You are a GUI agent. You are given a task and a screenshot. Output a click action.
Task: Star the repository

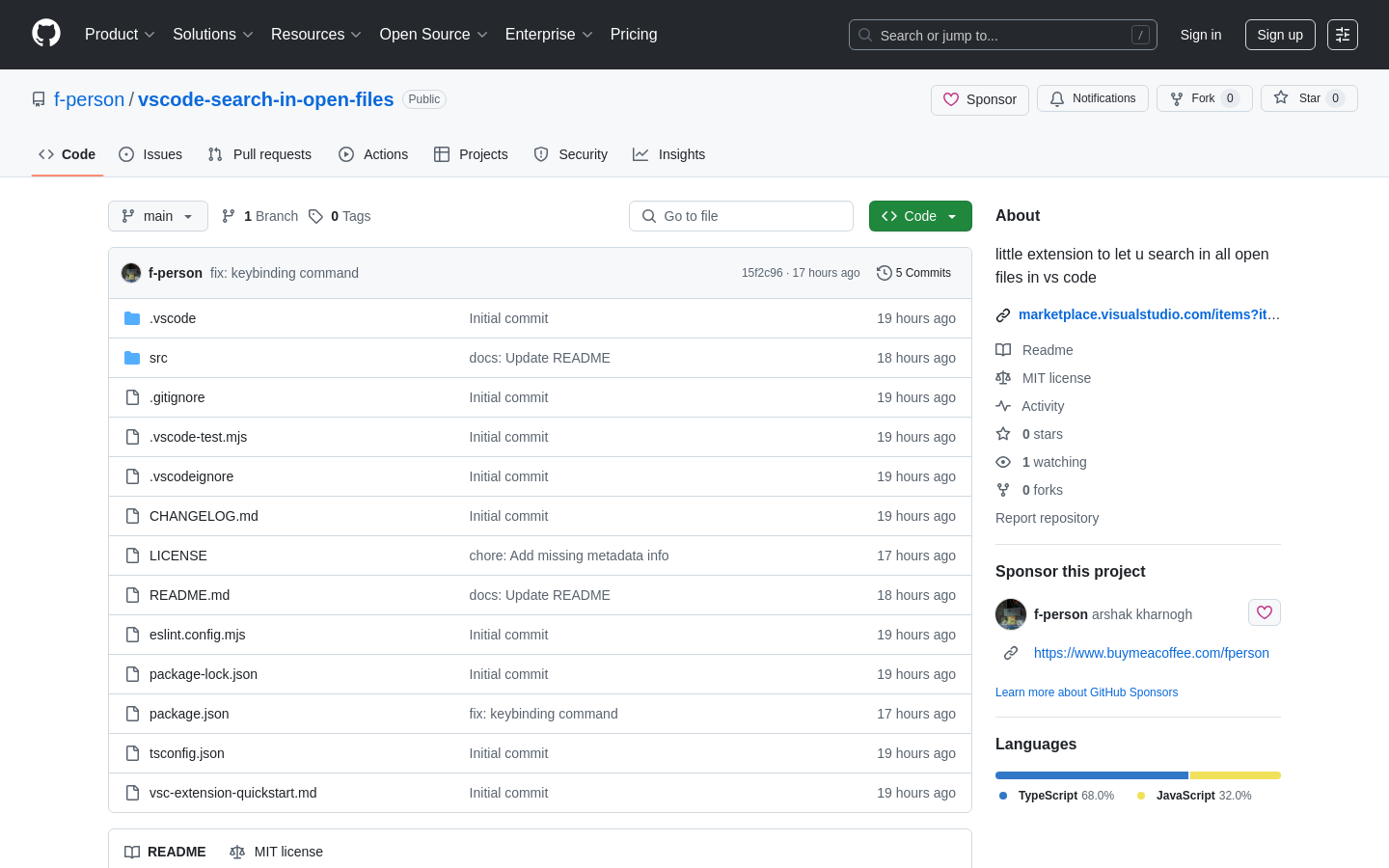[x=1309, y=98]
